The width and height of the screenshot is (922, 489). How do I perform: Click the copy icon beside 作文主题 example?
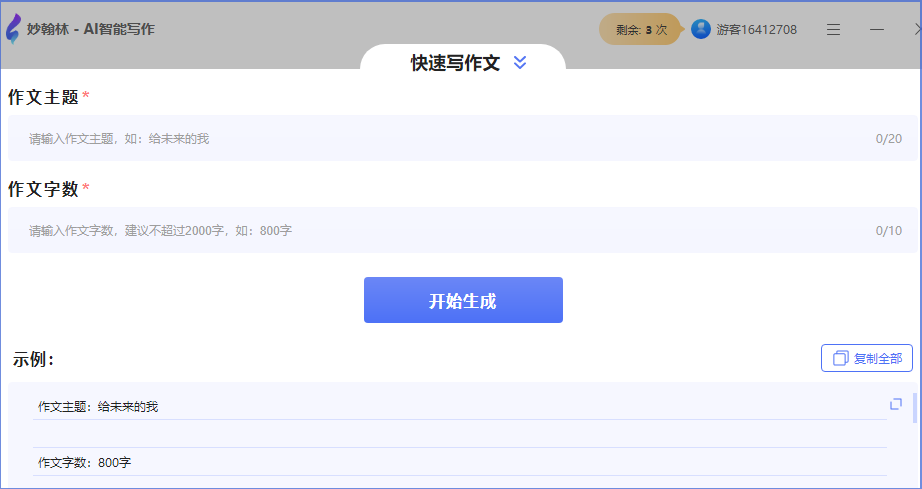[x=896, y=404]
